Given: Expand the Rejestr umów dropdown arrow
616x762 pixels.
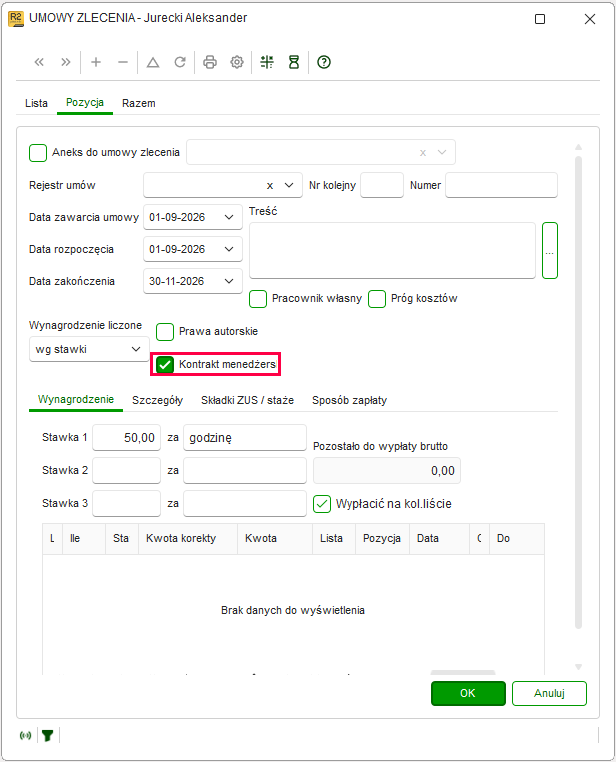Looking at the screenshot, I should [x=289, y=186].
